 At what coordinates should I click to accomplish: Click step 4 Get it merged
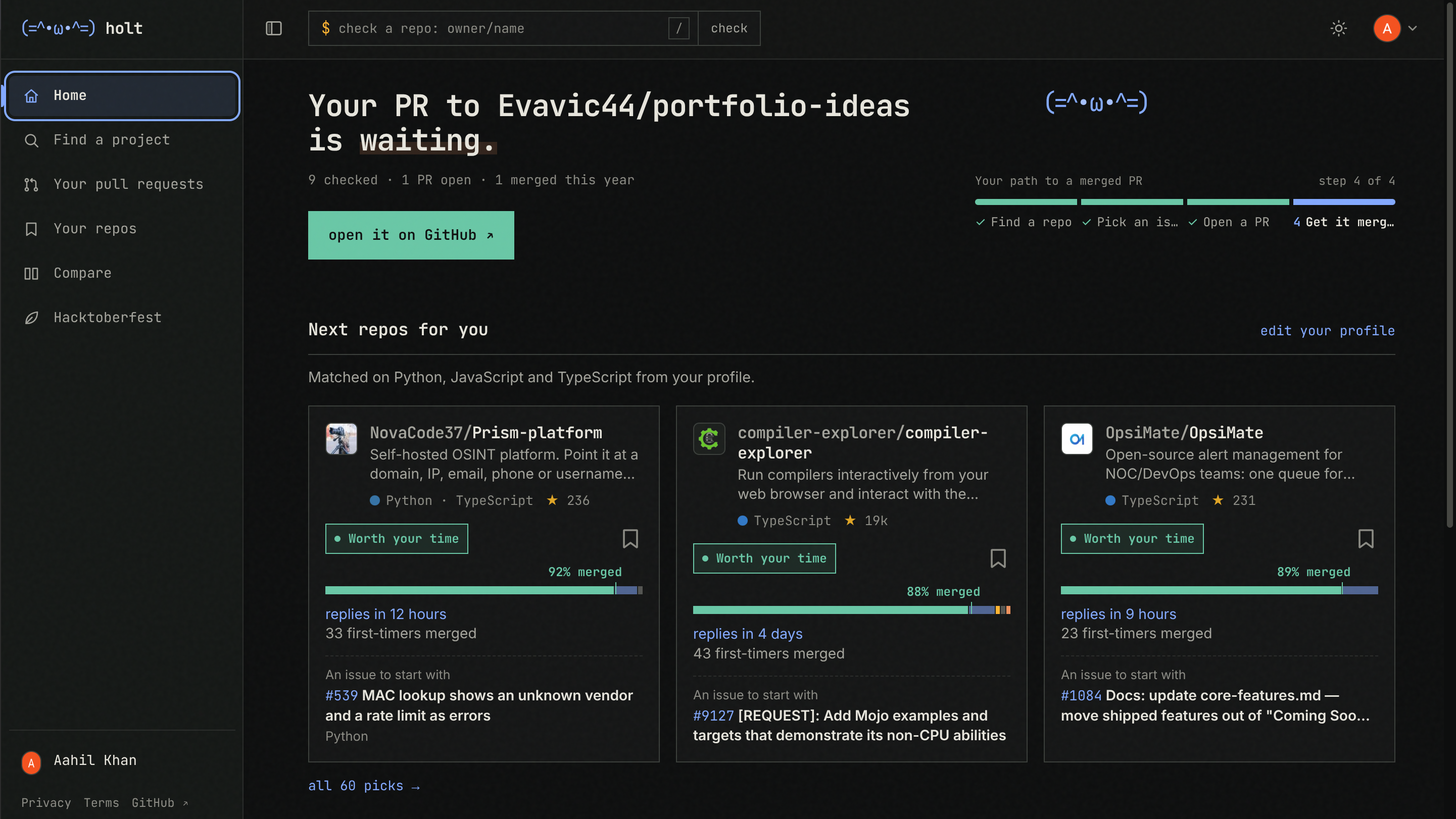pyautogui.click(x=1343, y=222)
